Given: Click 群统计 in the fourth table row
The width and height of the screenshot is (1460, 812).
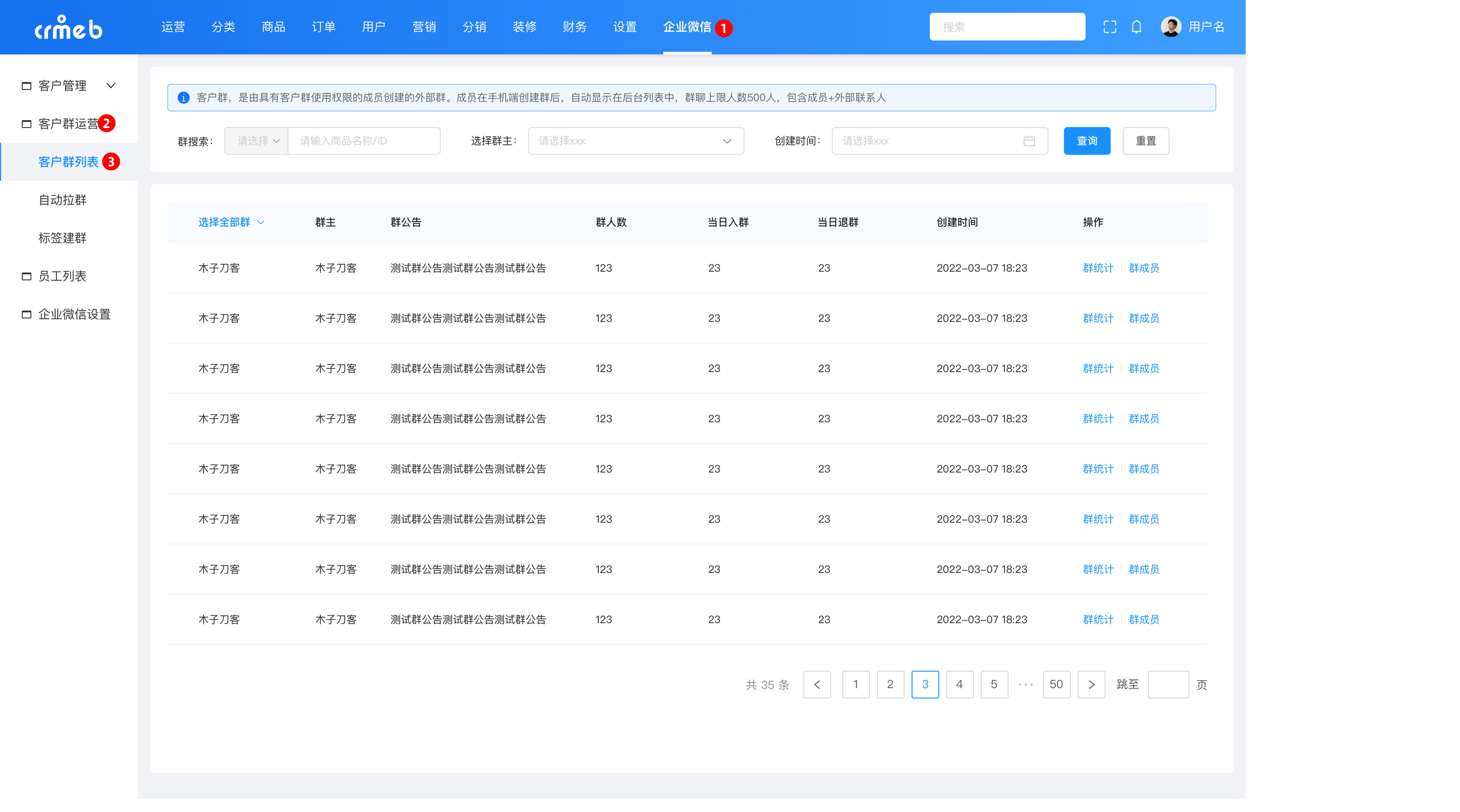Looking at the screenshot, I should (x=1098, y=419).
